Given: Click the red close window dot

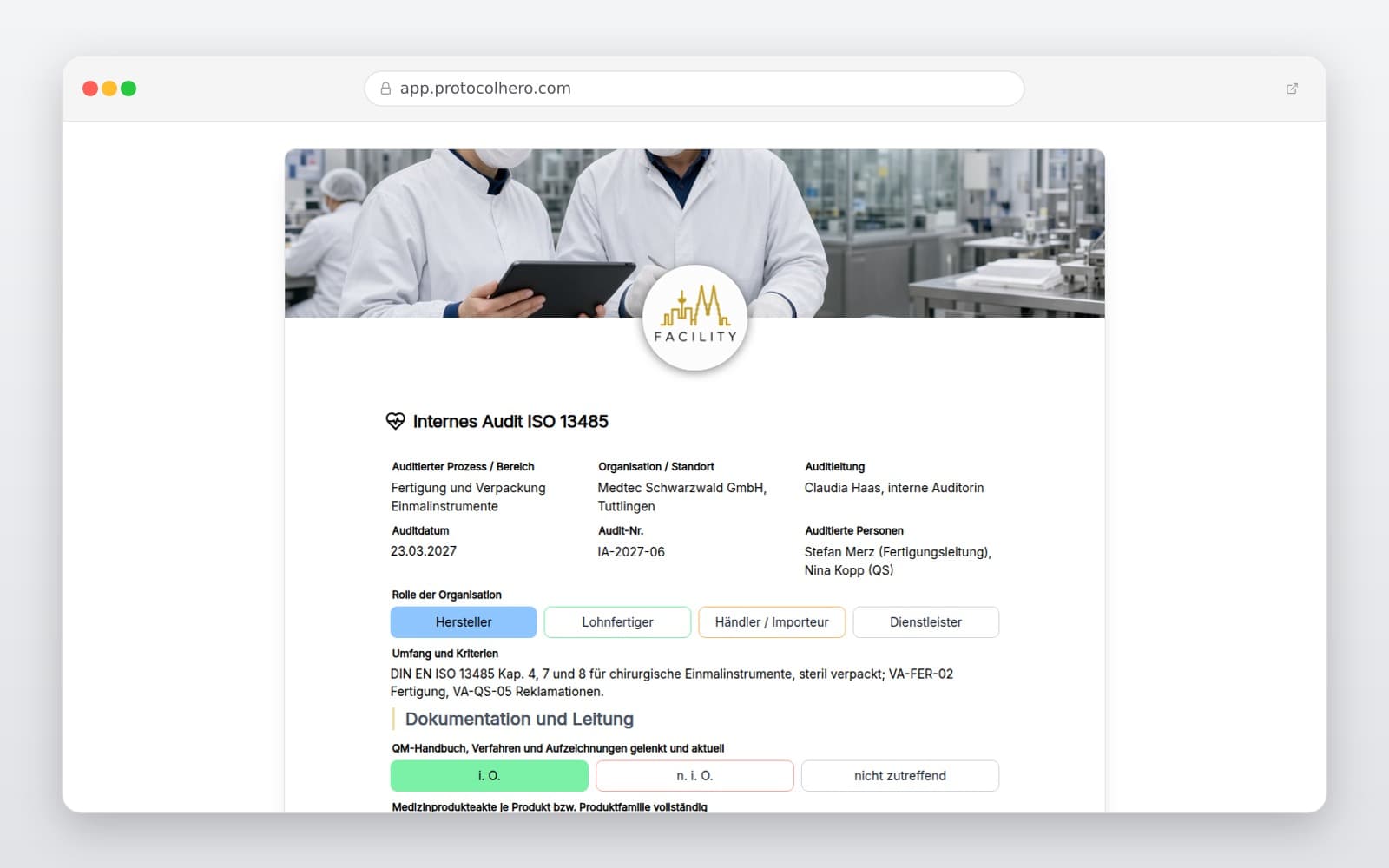Looking at the screenshot, I should pos(90,89).
